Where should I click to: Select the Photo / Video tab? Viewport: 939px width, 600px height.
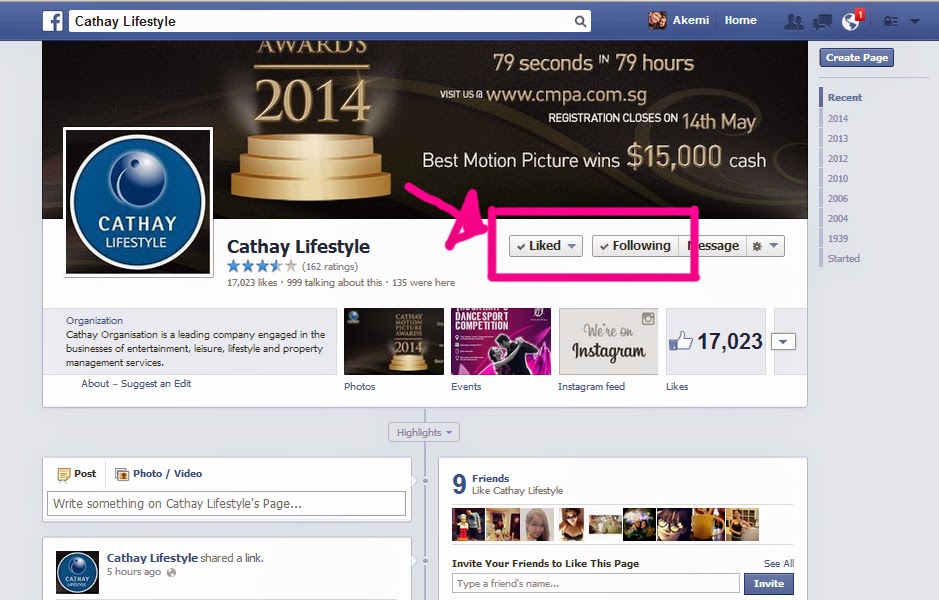159,474
